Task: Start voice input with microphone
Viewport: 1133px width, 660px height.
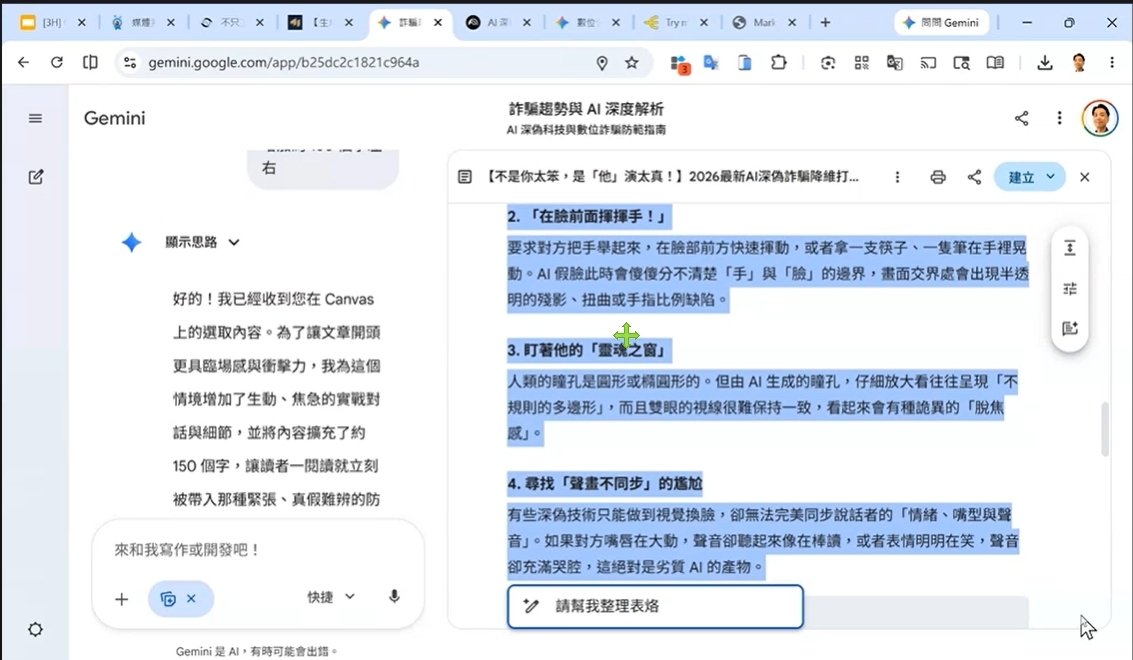Action: [394, 596]
